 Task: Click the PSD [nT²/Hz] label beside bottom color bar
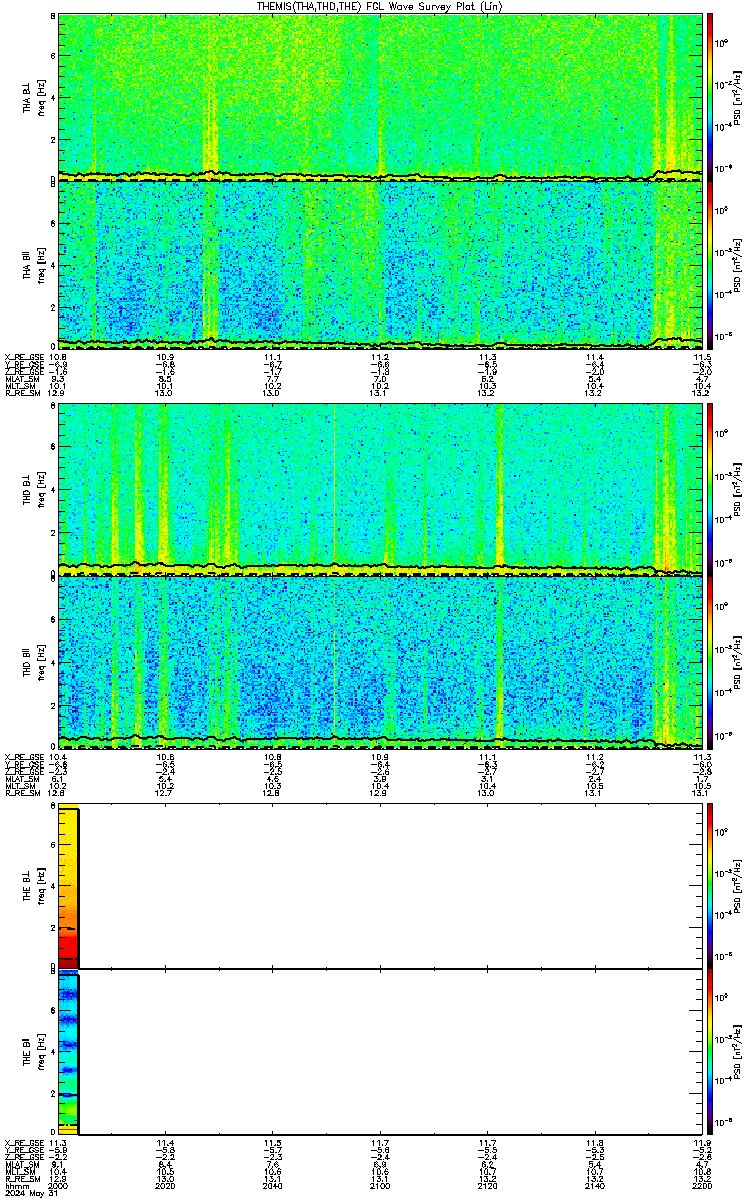coord(739,1052)
